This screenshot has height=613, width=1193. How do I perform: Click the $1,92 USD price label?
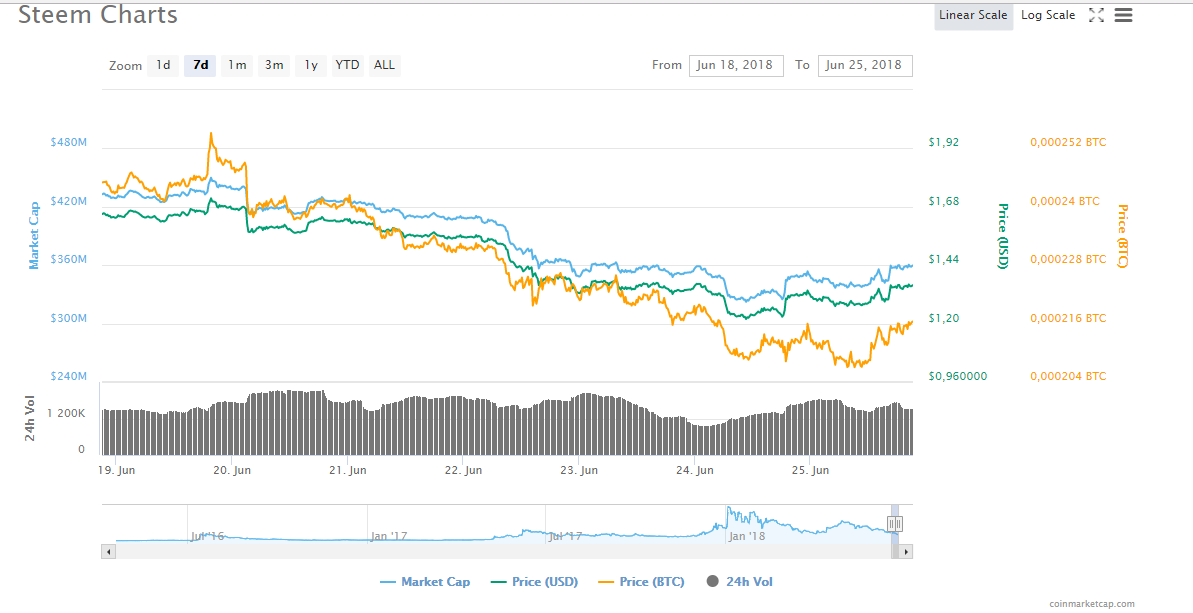click(x=944, y=142)
